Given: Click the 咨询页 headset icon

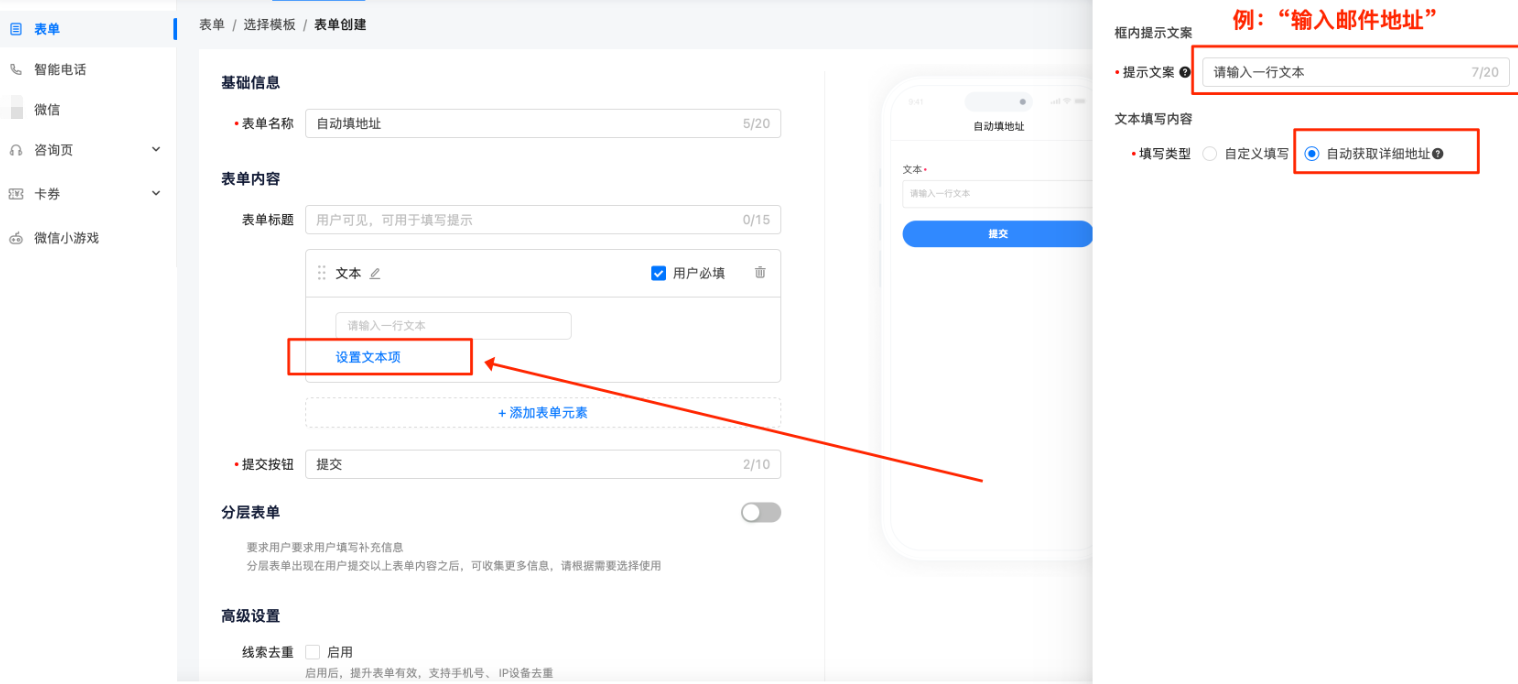Looking at the screenshot, I should 16,150.
